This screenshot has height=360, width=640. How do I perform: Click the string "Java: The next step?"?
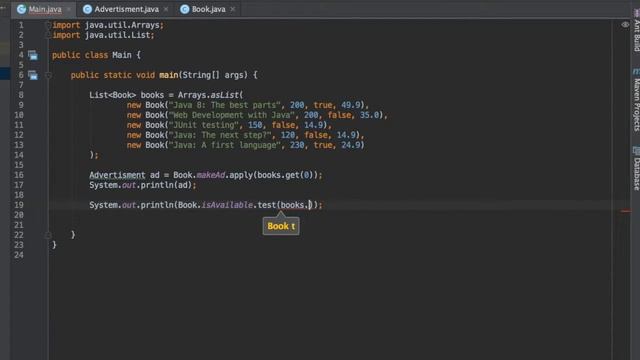pos(220,135)
